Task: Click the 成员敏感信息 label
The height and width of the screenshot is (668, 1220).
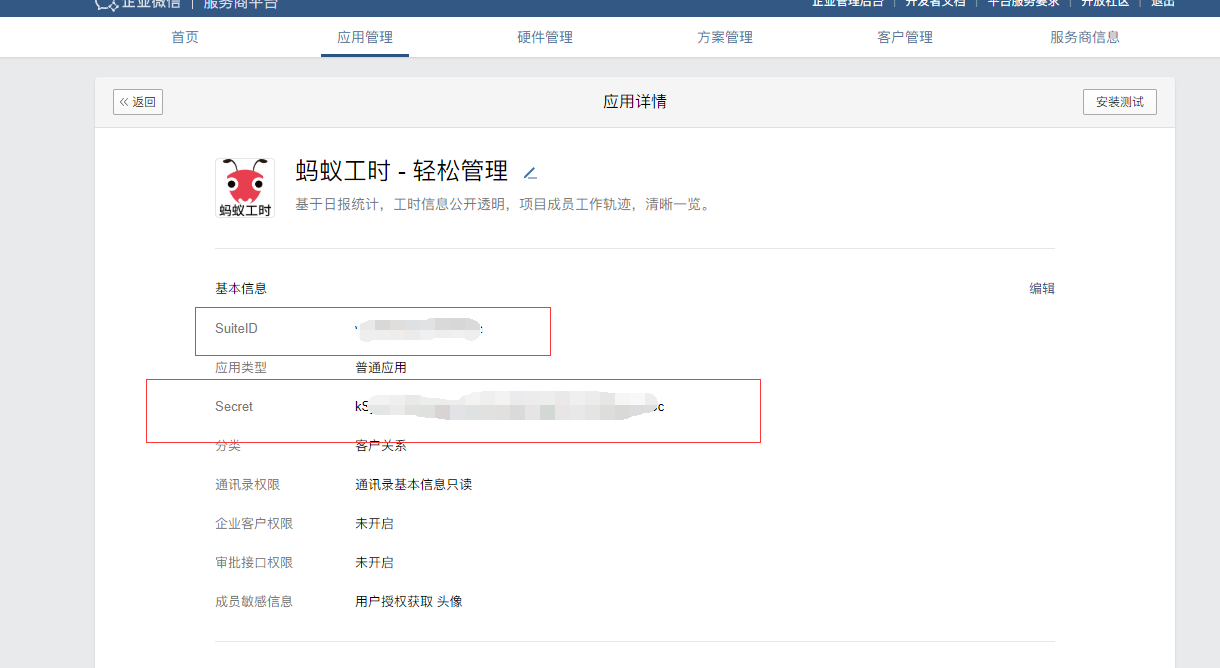Action: 254,602
